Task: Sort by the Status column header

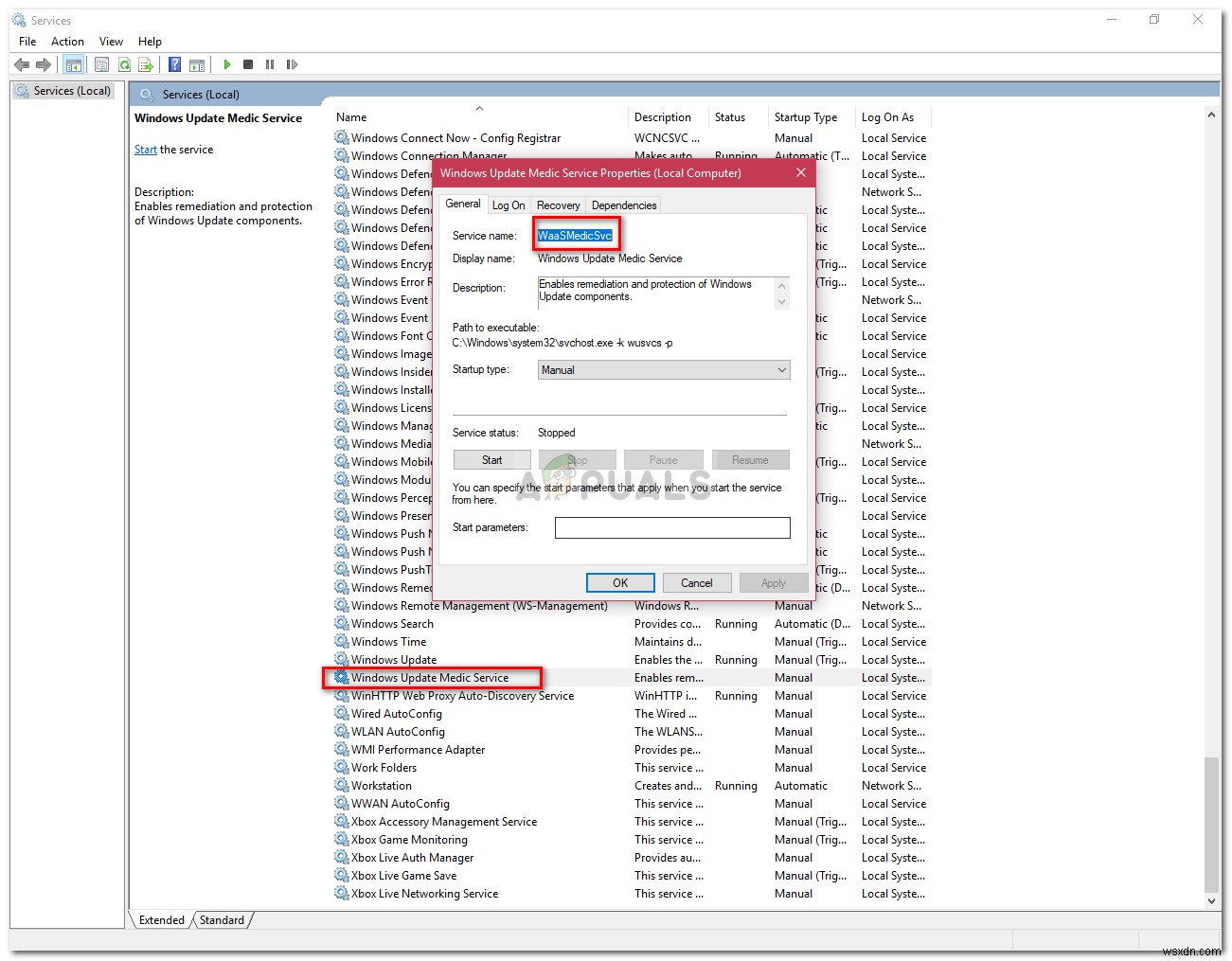Action: 738,117
